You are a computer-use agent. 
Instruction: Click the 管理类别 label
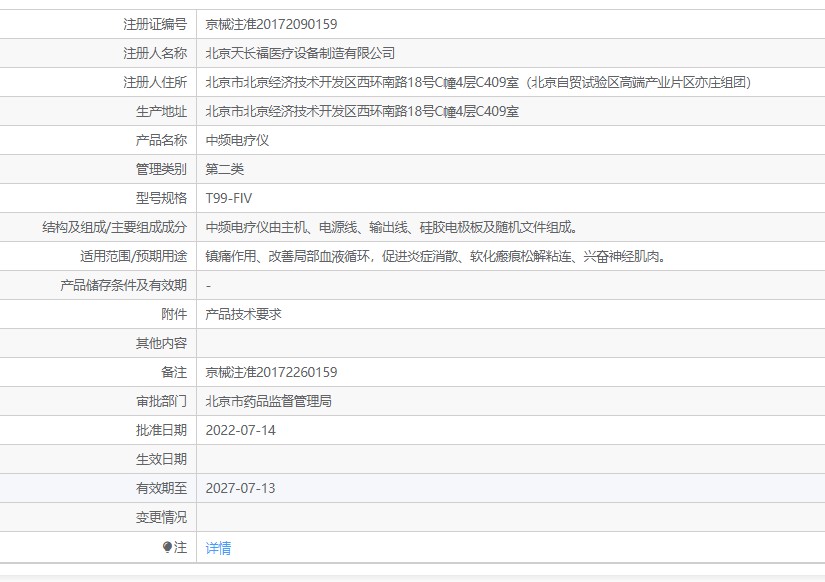click(161, 169)
